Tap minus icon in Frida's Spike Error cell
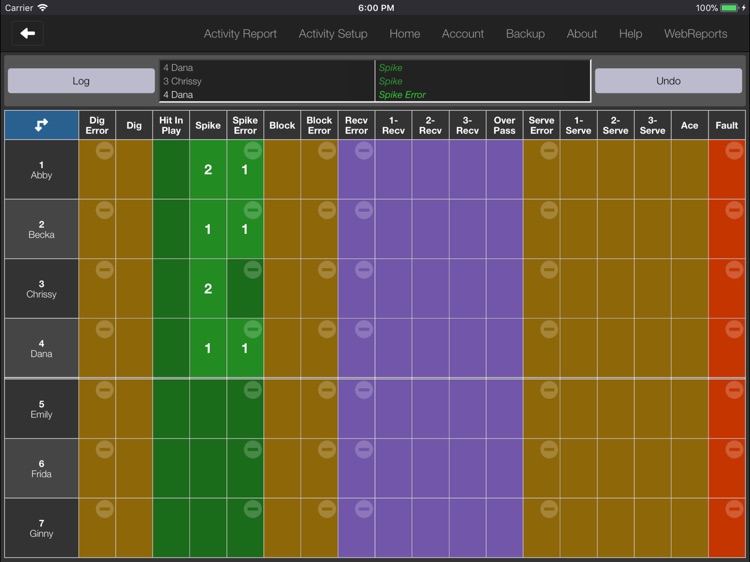 (253, 449)
